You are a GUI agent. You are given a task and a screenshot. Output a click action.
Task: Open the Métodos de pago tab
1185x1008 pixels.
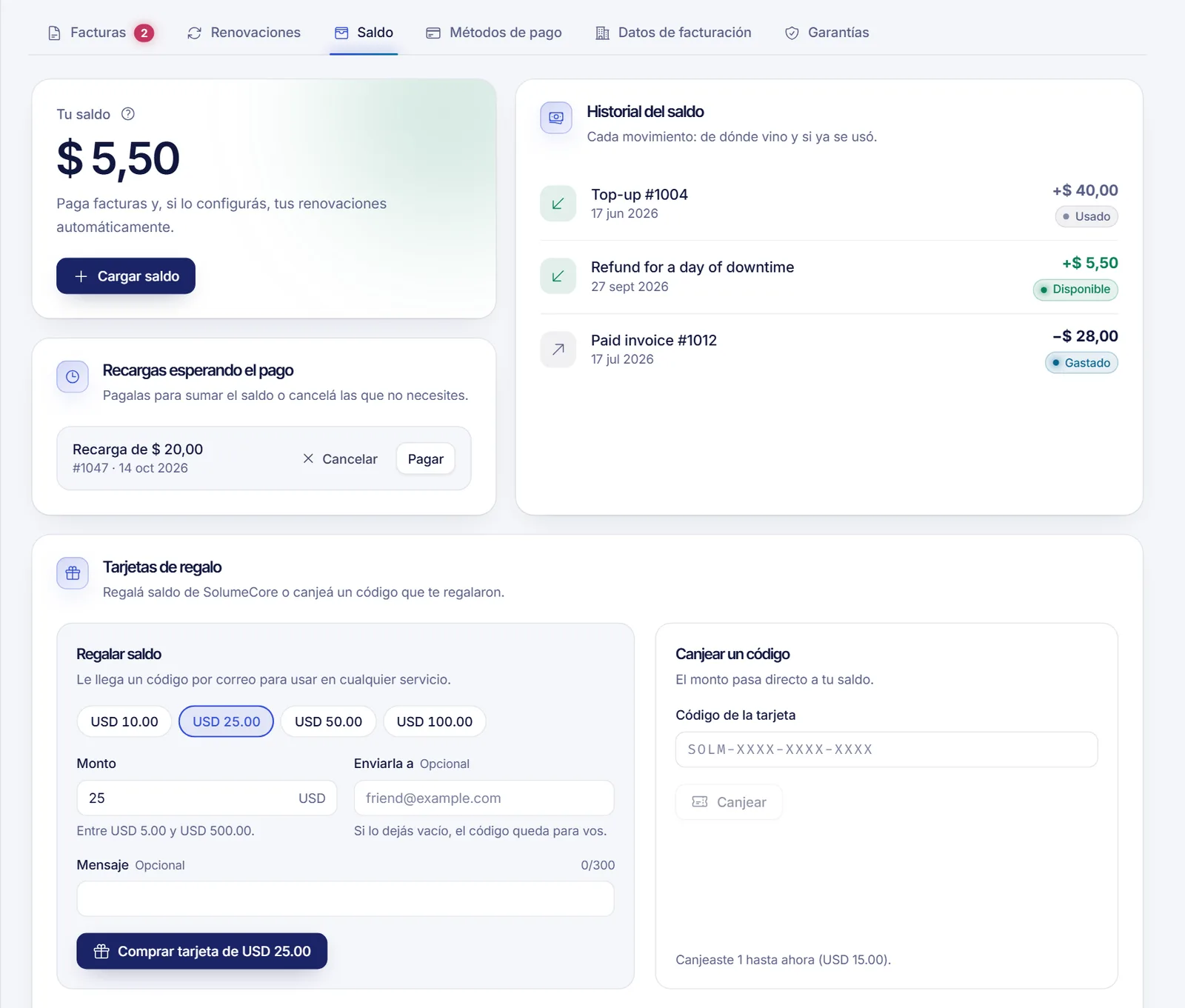(494, 33)
